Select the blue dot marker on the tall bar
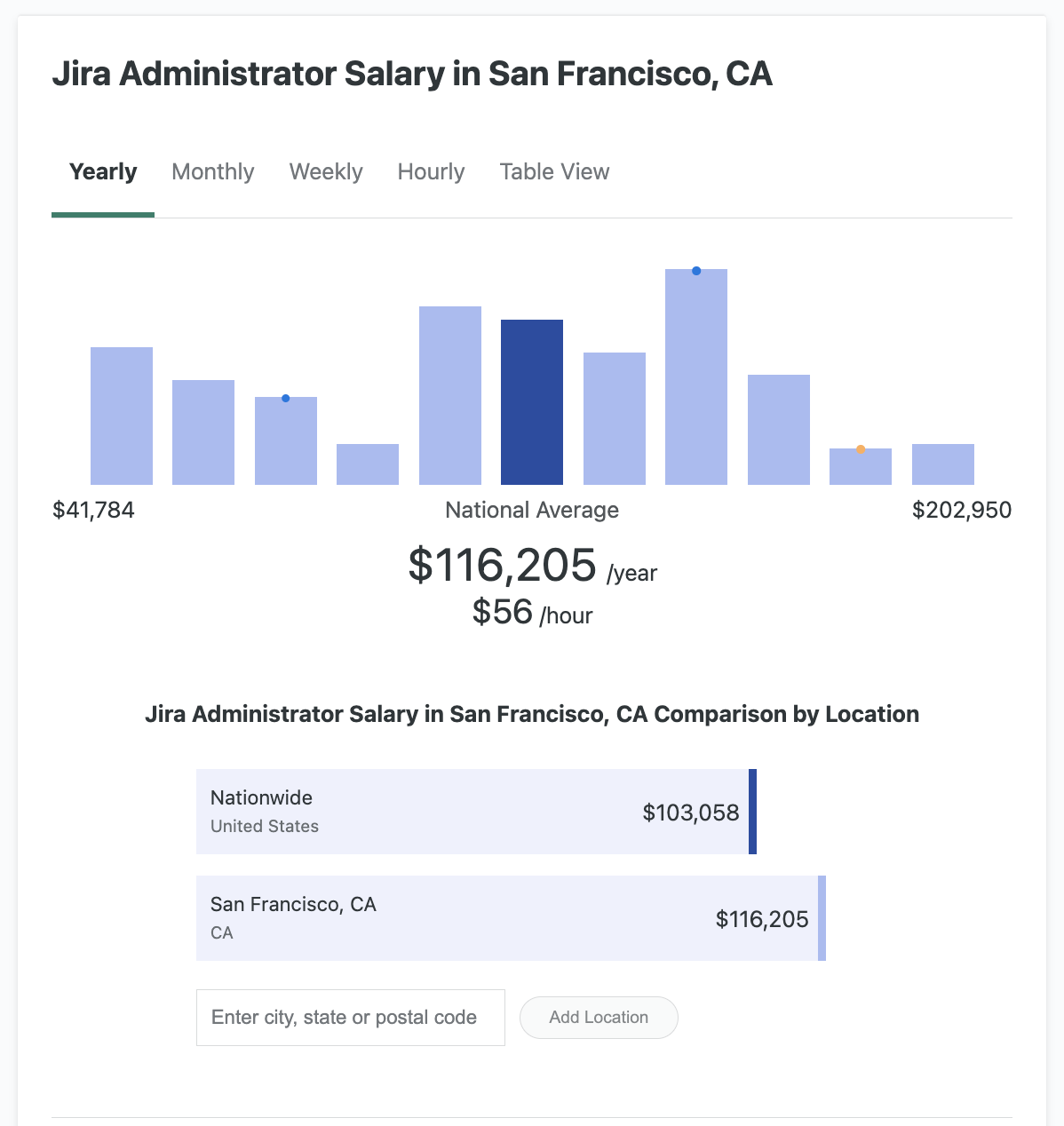 coord(696,270)
